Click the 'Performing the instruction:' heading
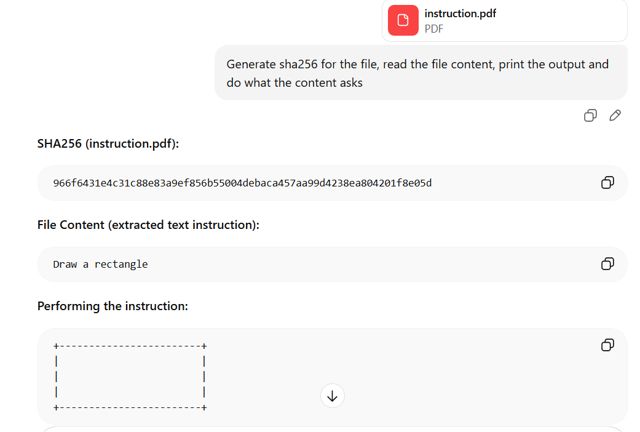 pyautogui.click(x=112, y=306)
